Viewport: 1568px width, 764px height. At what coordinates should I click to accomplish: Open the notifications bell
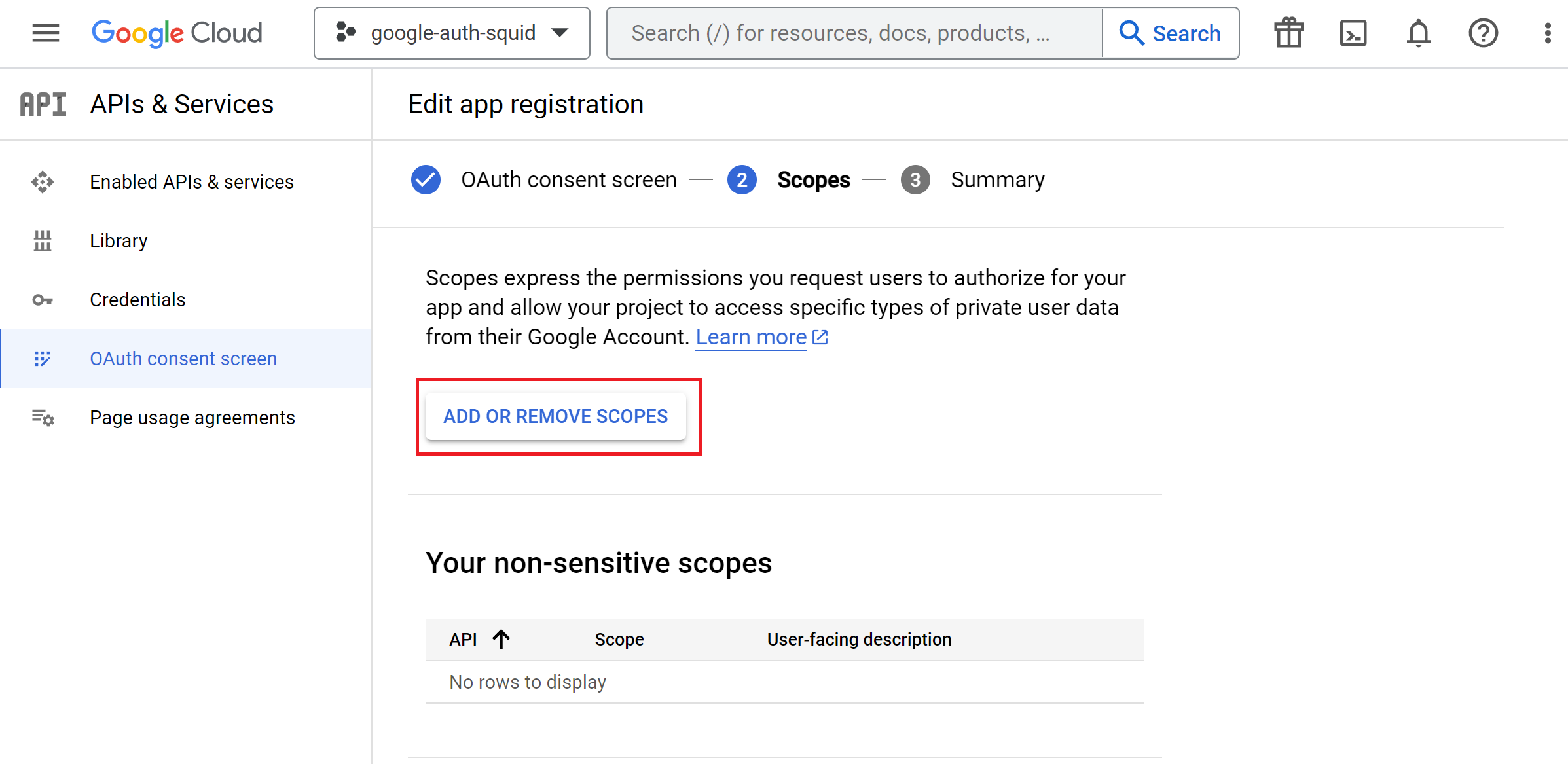click(x=1418, y=33)
